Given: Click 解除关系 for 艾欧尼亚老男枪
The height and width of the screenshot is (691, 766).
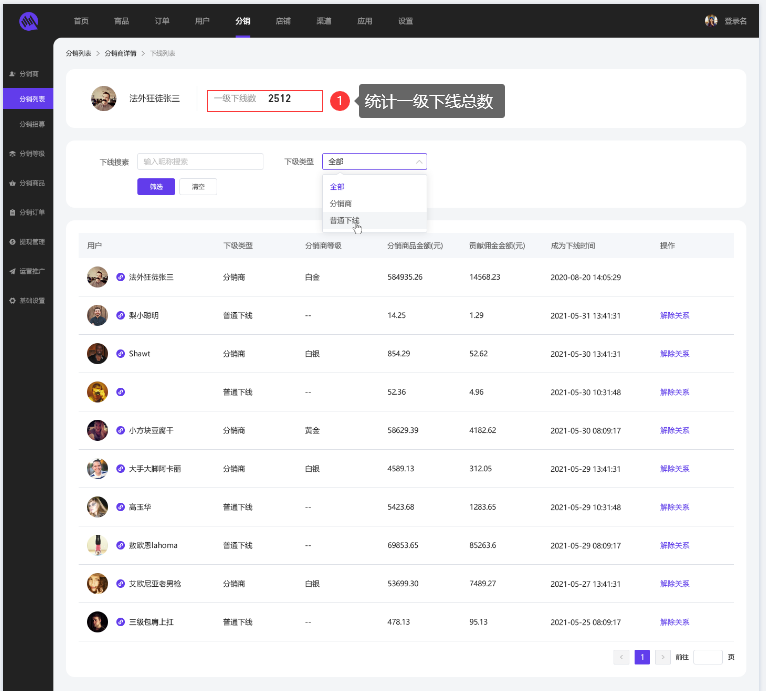Looking at the screenshot, I should coord(674,583).
